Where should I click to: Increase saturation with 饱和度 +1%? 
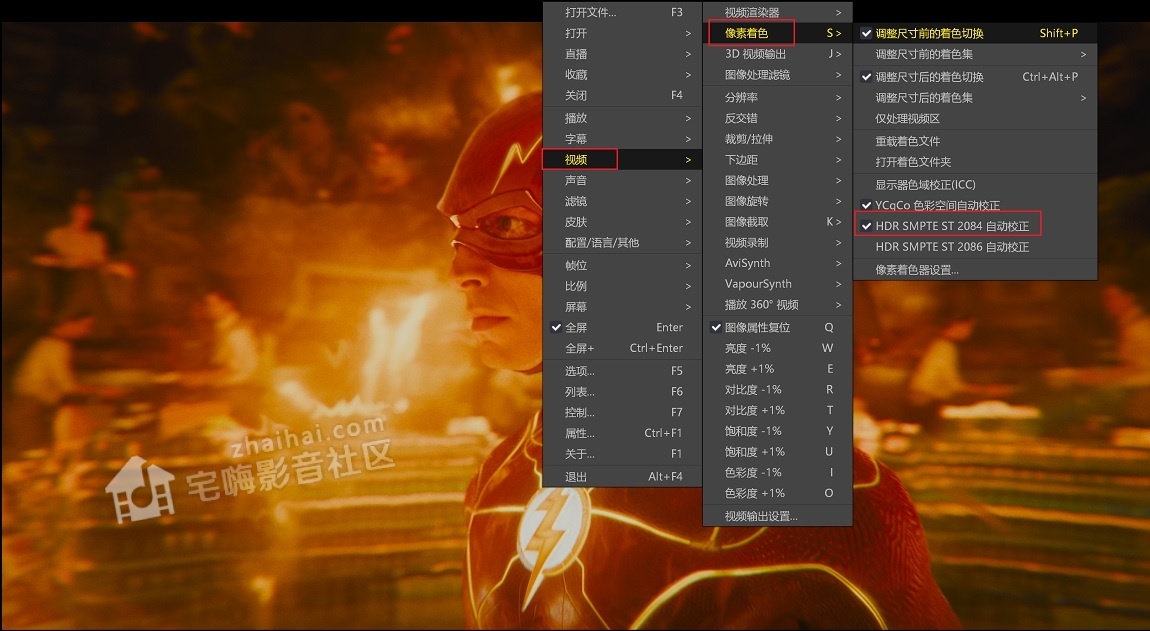(x=777, y=451)
